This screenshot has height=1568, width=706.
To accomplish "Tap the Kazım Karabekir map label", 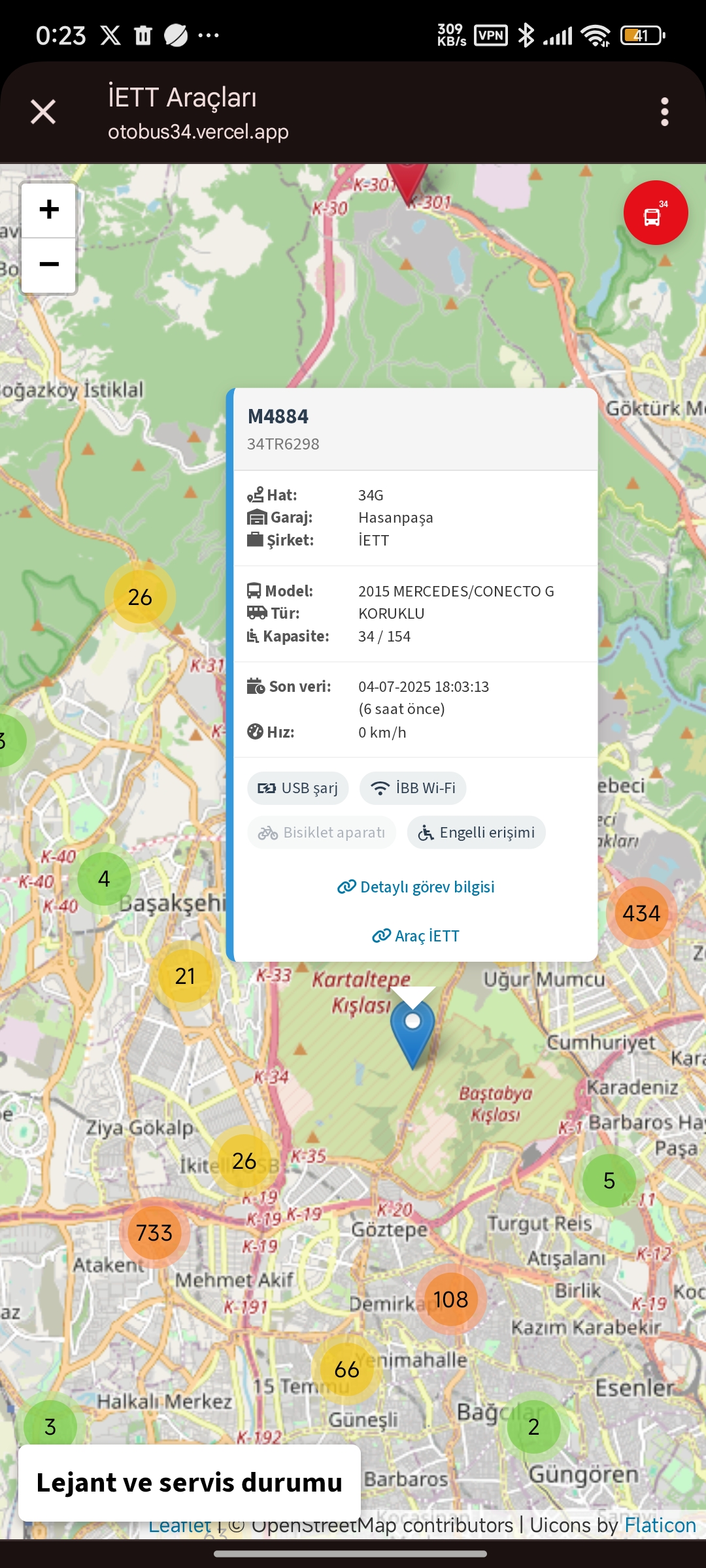I will (x=586, y=1327).
